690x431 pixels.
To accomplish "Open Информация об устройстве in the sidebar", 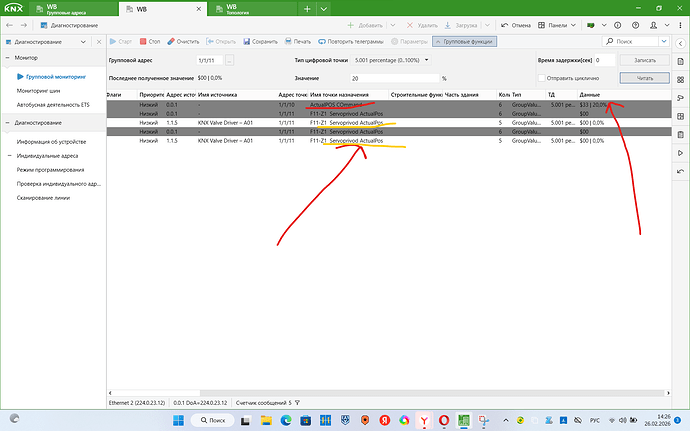I will coord(51,142).
